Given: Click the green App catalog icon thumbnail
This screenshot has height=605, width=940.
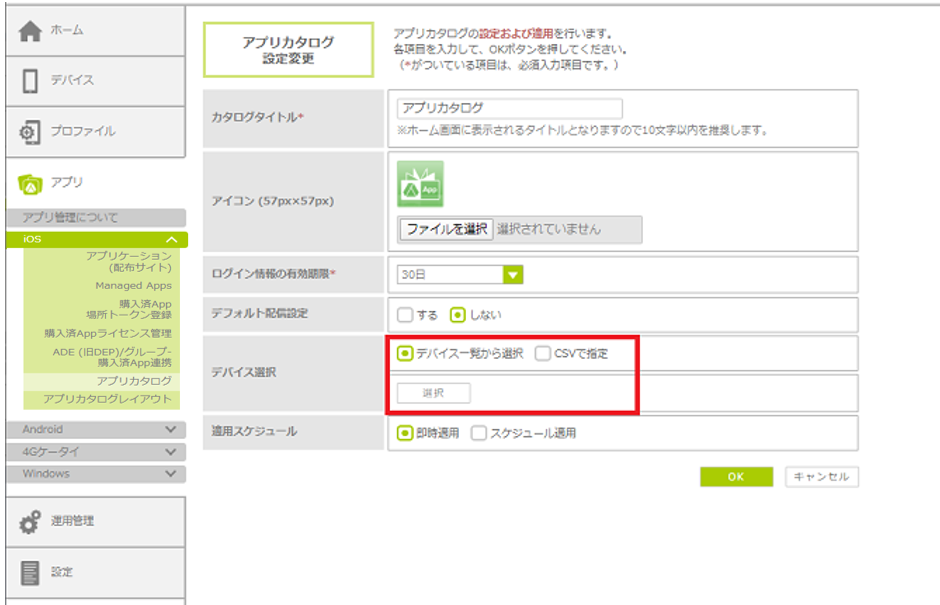Looking at the screenshot, I should point(420,184).
